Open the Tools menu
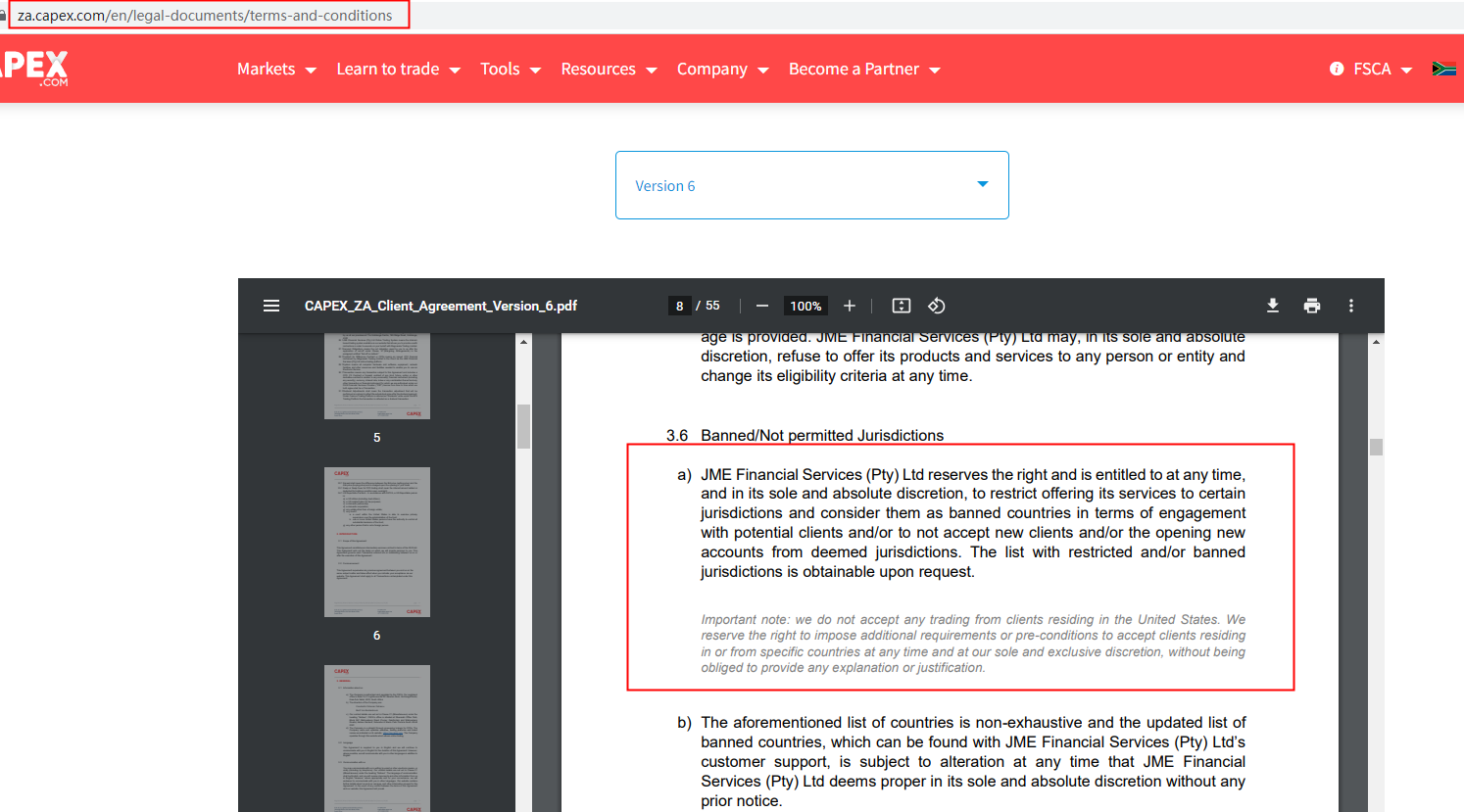 [x=511, y=70]
